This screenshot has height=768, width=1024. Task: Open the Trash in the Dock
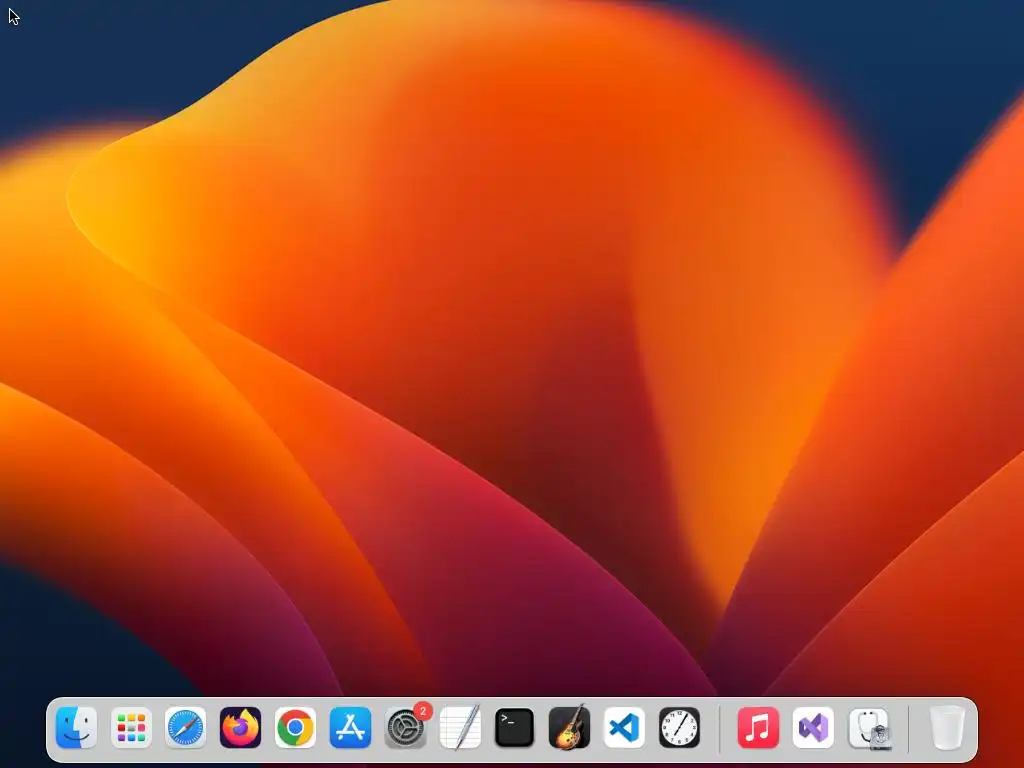pyautogui.click(x=946, y=728)
